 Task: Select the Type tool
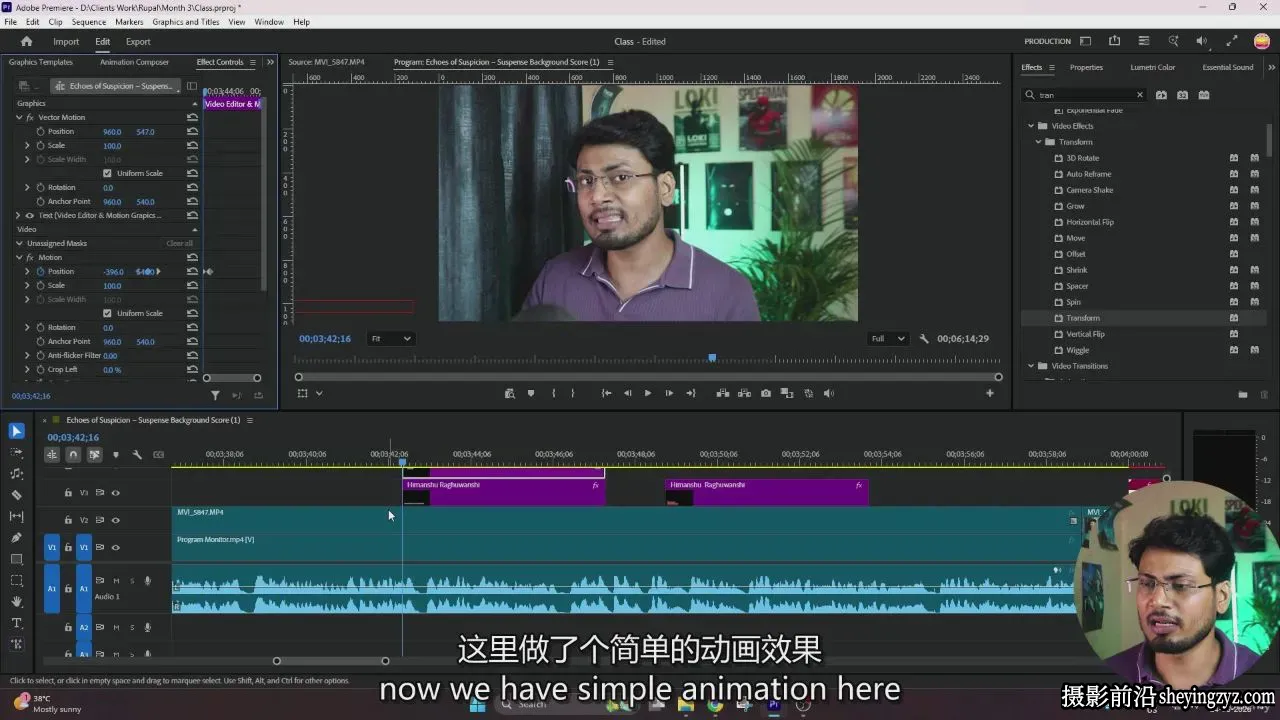point(16,623)
